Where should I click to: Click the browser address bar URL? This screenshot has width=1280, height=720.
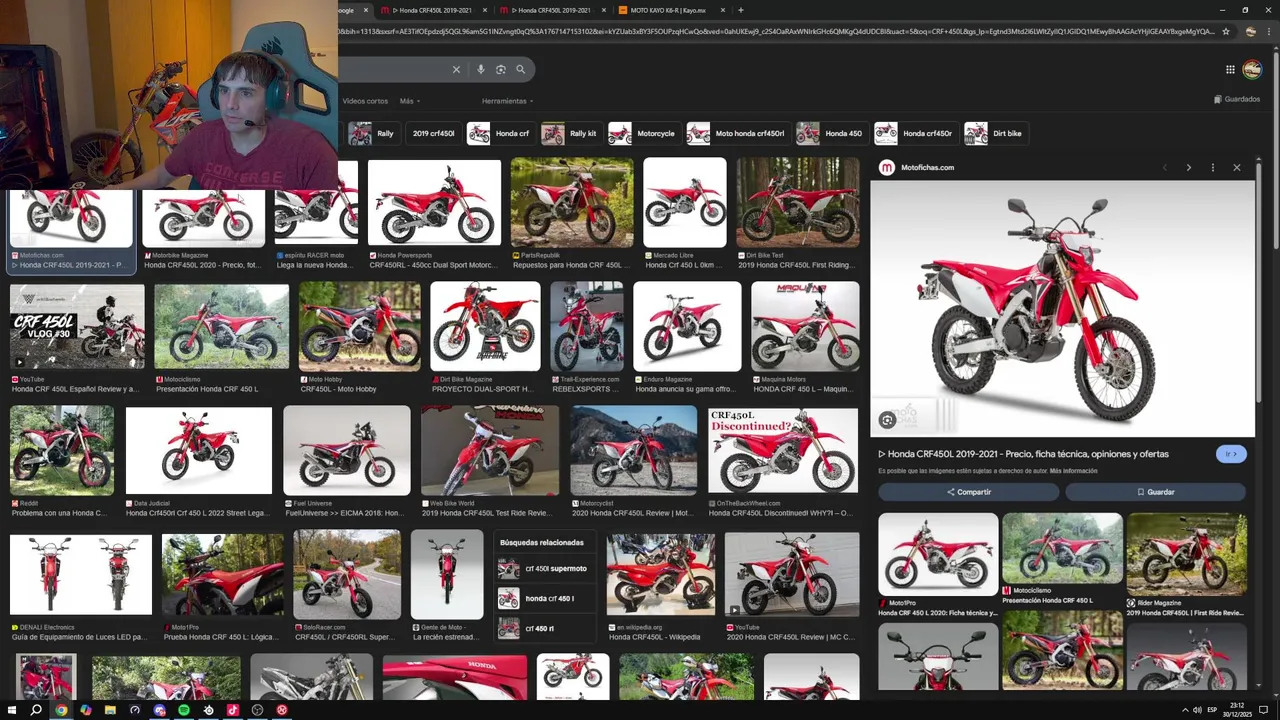click(x=775, y=32)
